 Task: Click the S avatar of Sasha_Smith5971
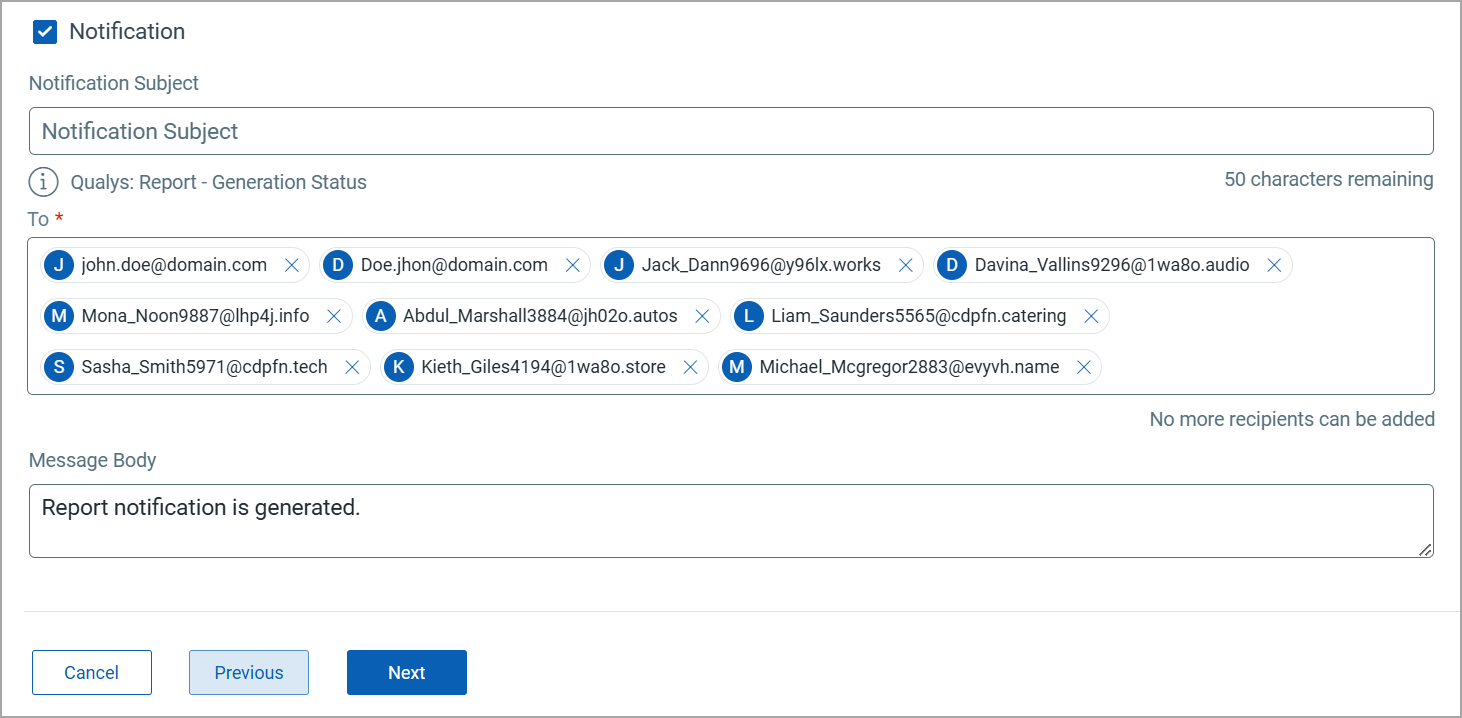pos(59,367)
